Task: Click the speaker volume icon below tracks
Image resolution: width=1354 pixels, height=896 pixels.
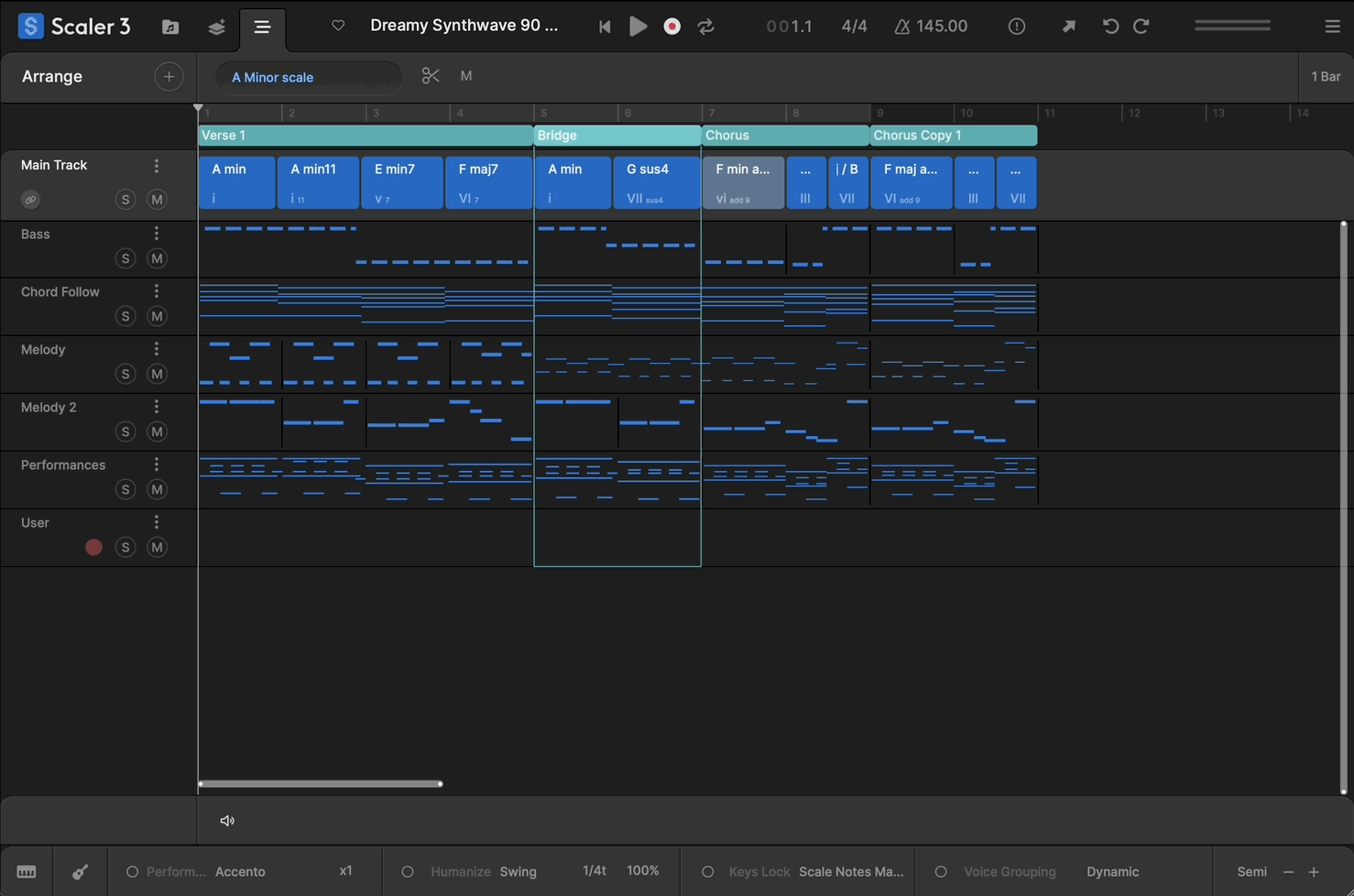Action: (227, 821)
